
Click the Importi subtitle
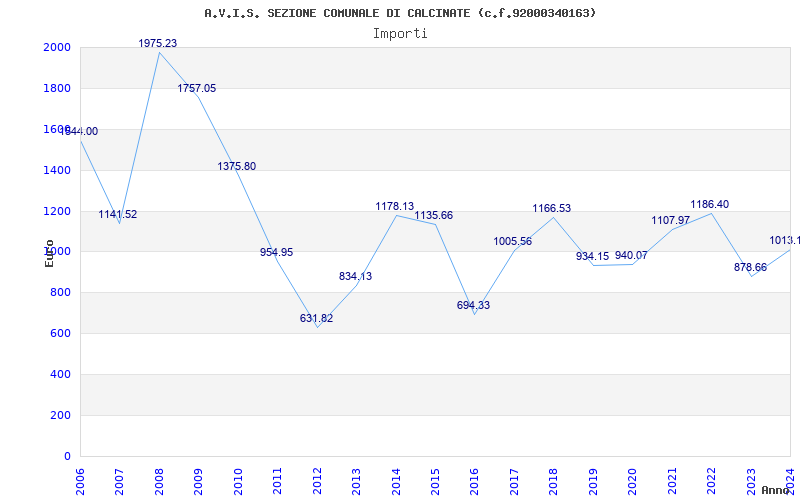point(400,34)
